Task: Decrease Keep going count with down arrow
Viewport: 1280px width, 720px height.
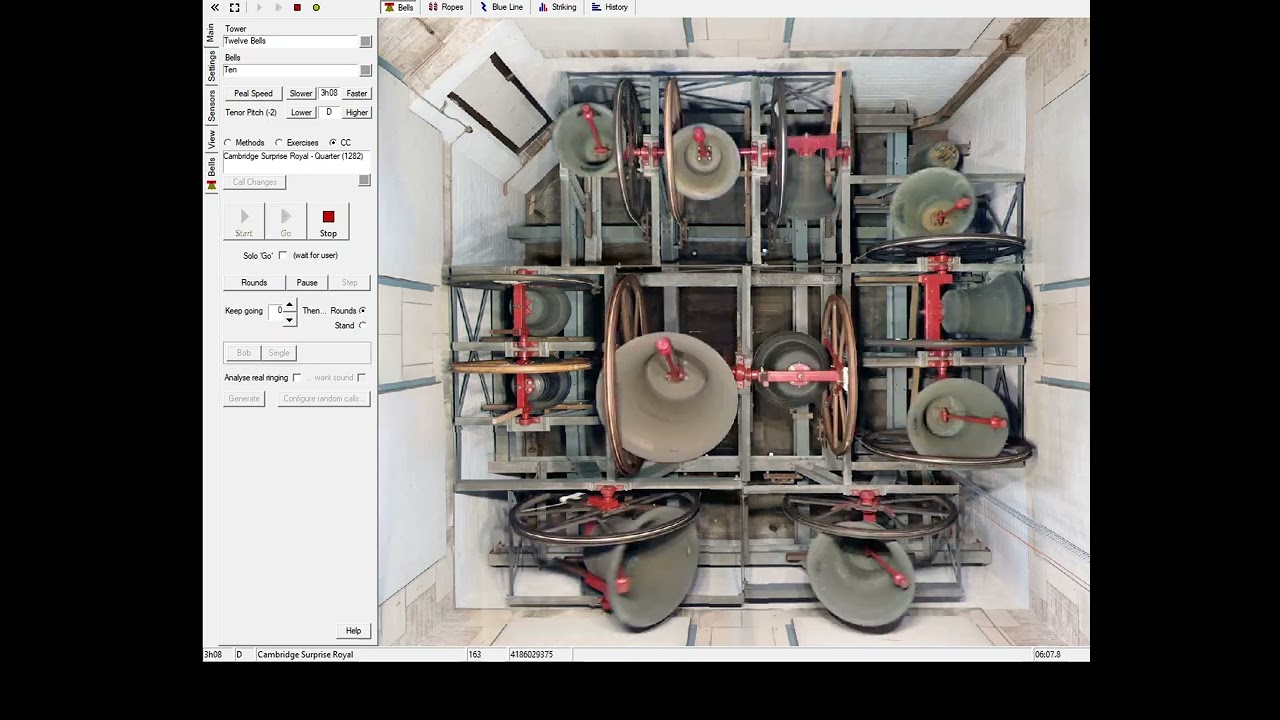Action: click(290, 320)
